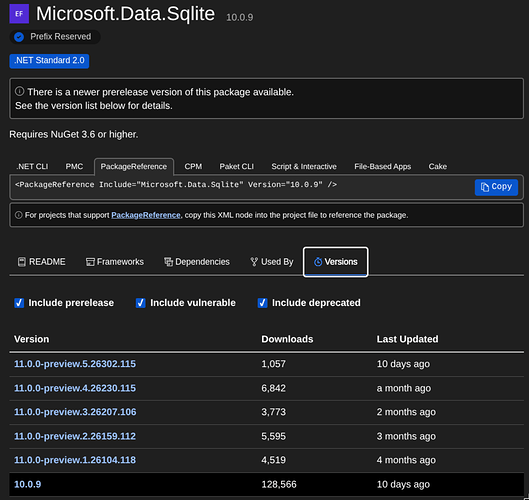Follow the PackageReference documentation link

(146, 215)
